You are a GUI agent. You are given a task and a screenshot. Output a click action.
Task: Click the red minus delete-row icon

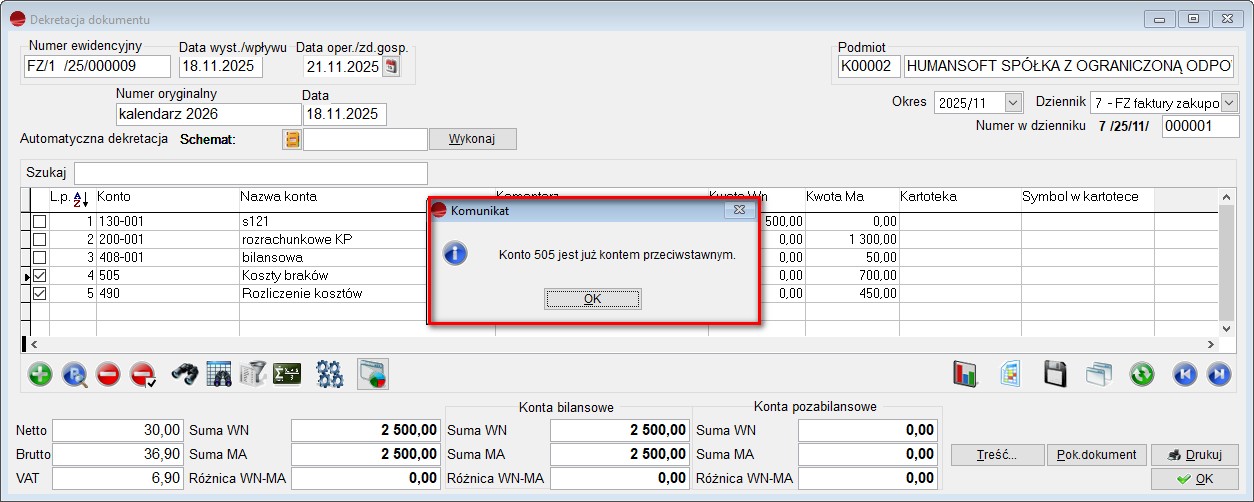[x=108, y=374]
